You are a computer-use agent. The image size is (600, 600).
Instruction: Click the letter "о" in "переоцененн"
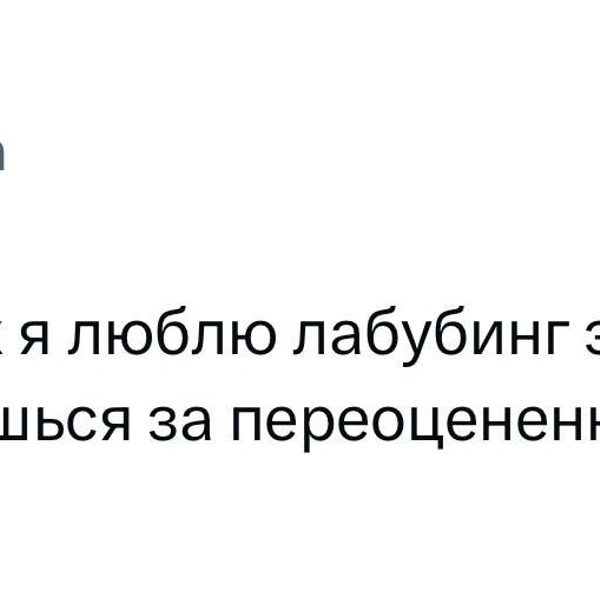pyautogui.click(x=390, y=424)
